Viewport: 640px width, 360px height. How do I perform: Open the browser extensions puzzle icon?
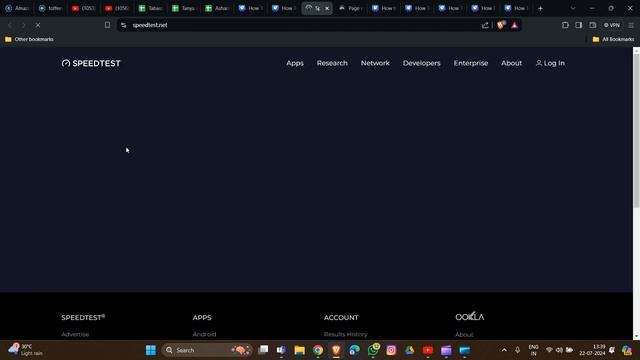565,25
